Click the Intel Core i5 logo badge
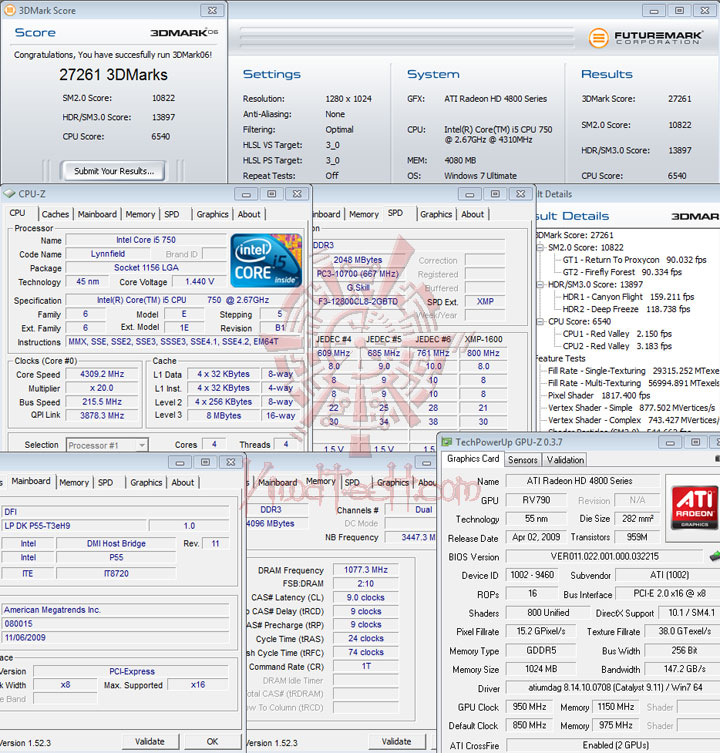720x753 pixels. point(266,260)
